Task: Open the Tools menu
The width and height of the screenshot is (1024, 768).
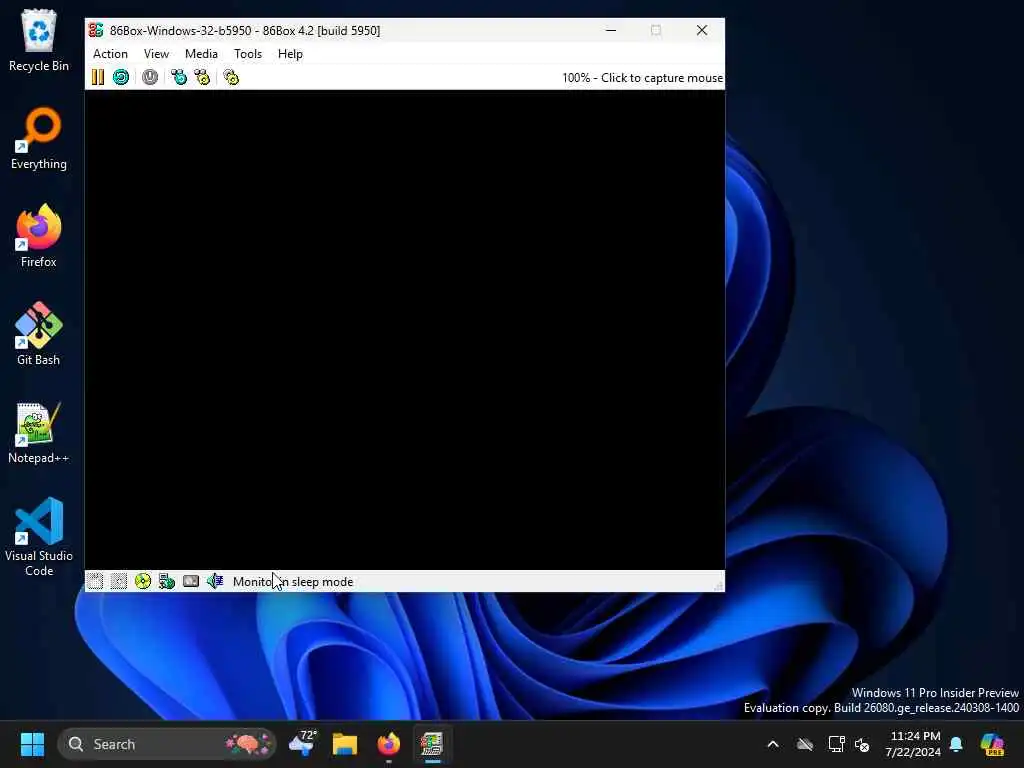Action: coord(248,54)
